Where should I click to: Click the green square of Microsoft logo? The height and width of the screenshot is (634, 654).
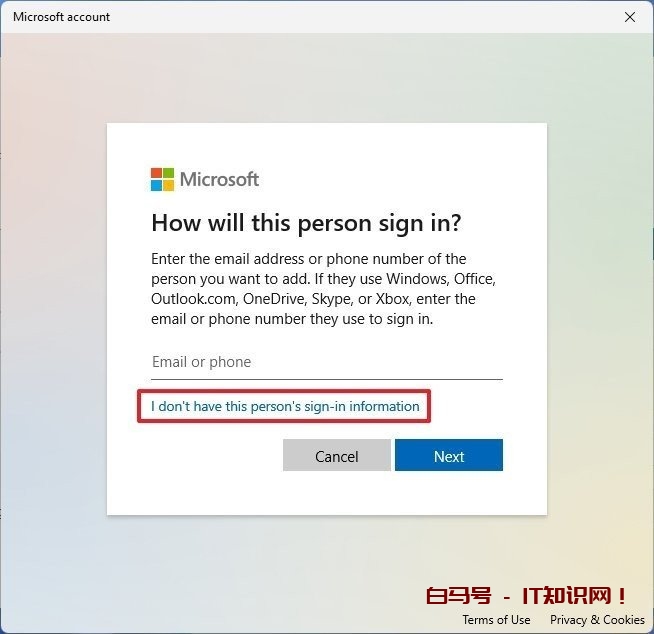(169, 173)
